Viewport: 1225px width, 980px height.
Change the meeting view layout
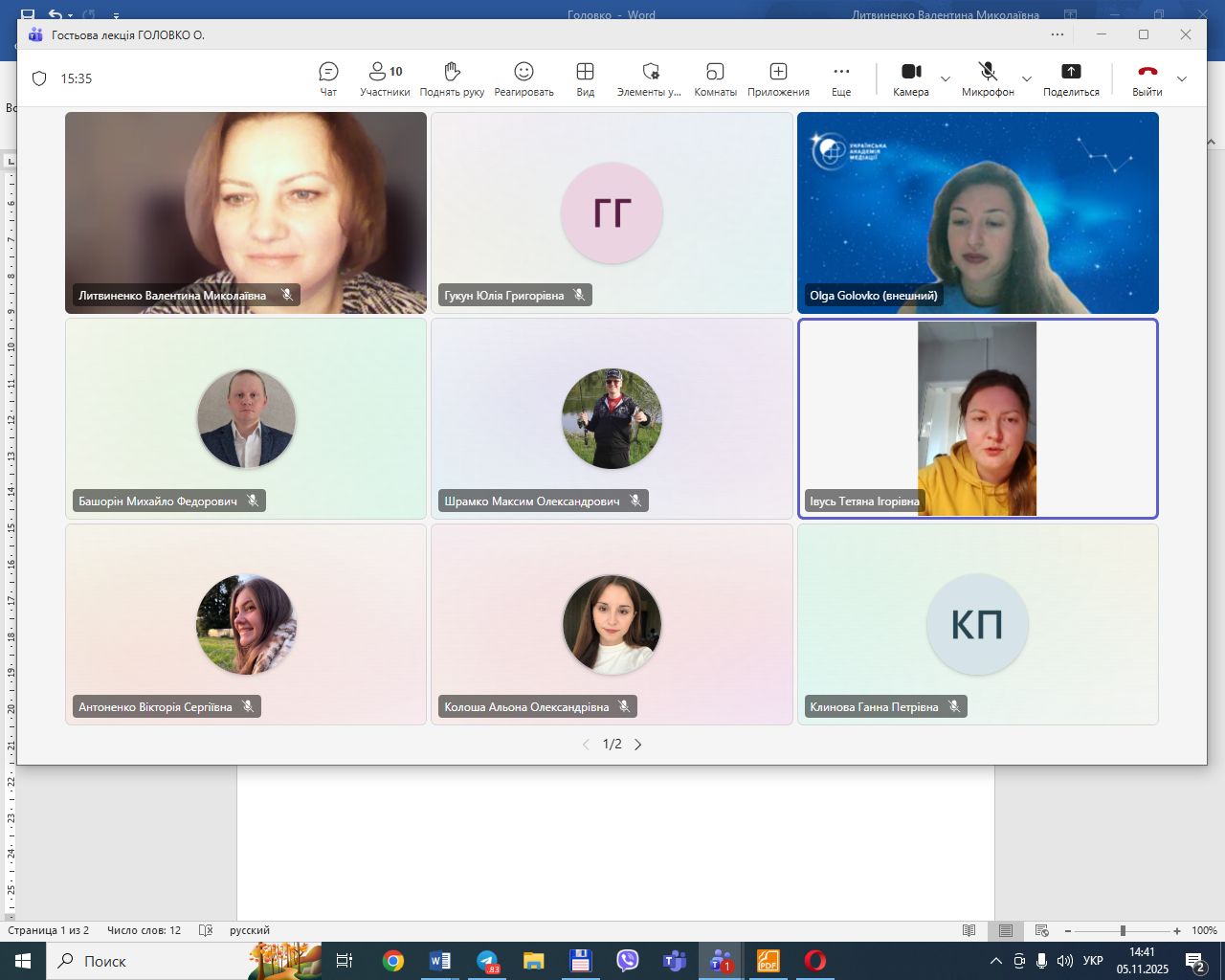(585, 78)
